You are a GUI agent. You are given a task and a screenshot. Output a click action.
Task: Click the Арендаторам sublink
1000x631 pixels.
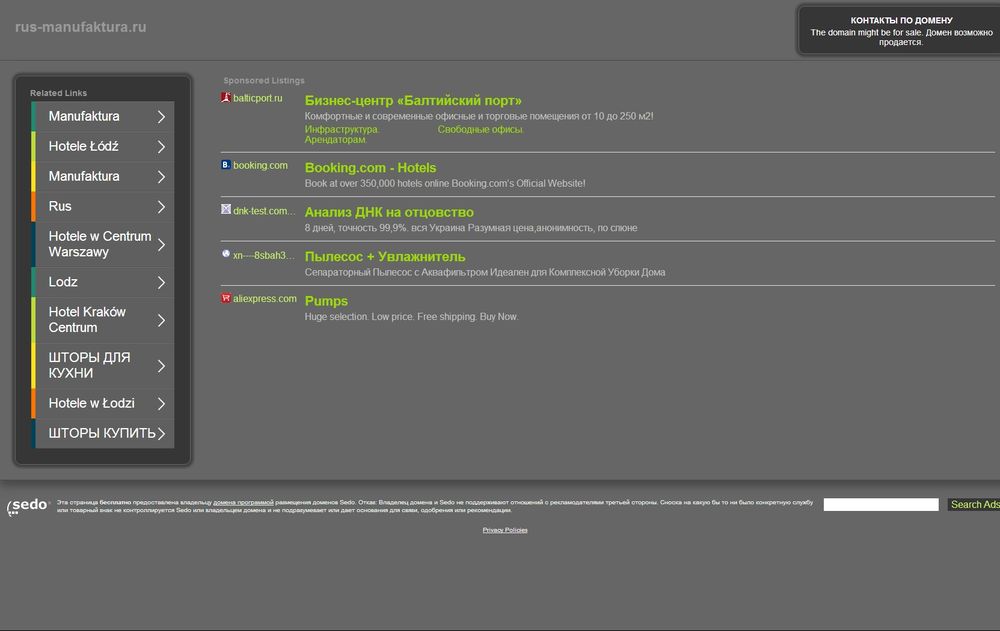click(335, 139)
